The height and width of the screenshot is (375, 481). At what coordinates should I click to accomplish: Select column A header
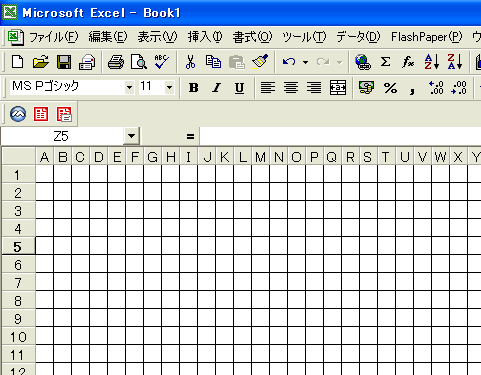pyautogui.click(x=45, y=157)
